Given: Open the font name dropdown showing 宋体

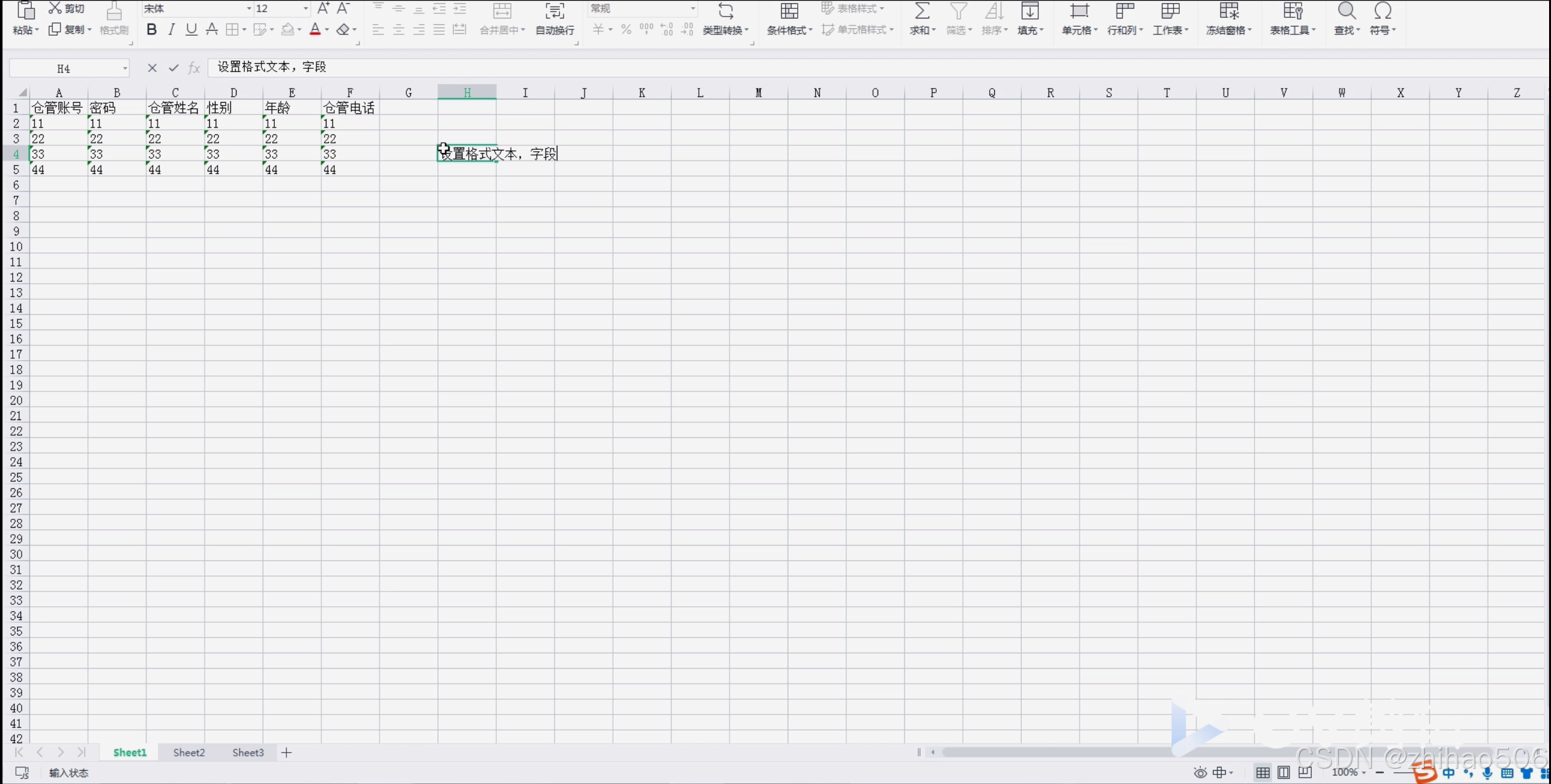Looking at the screenshot, I should point(248,8).
